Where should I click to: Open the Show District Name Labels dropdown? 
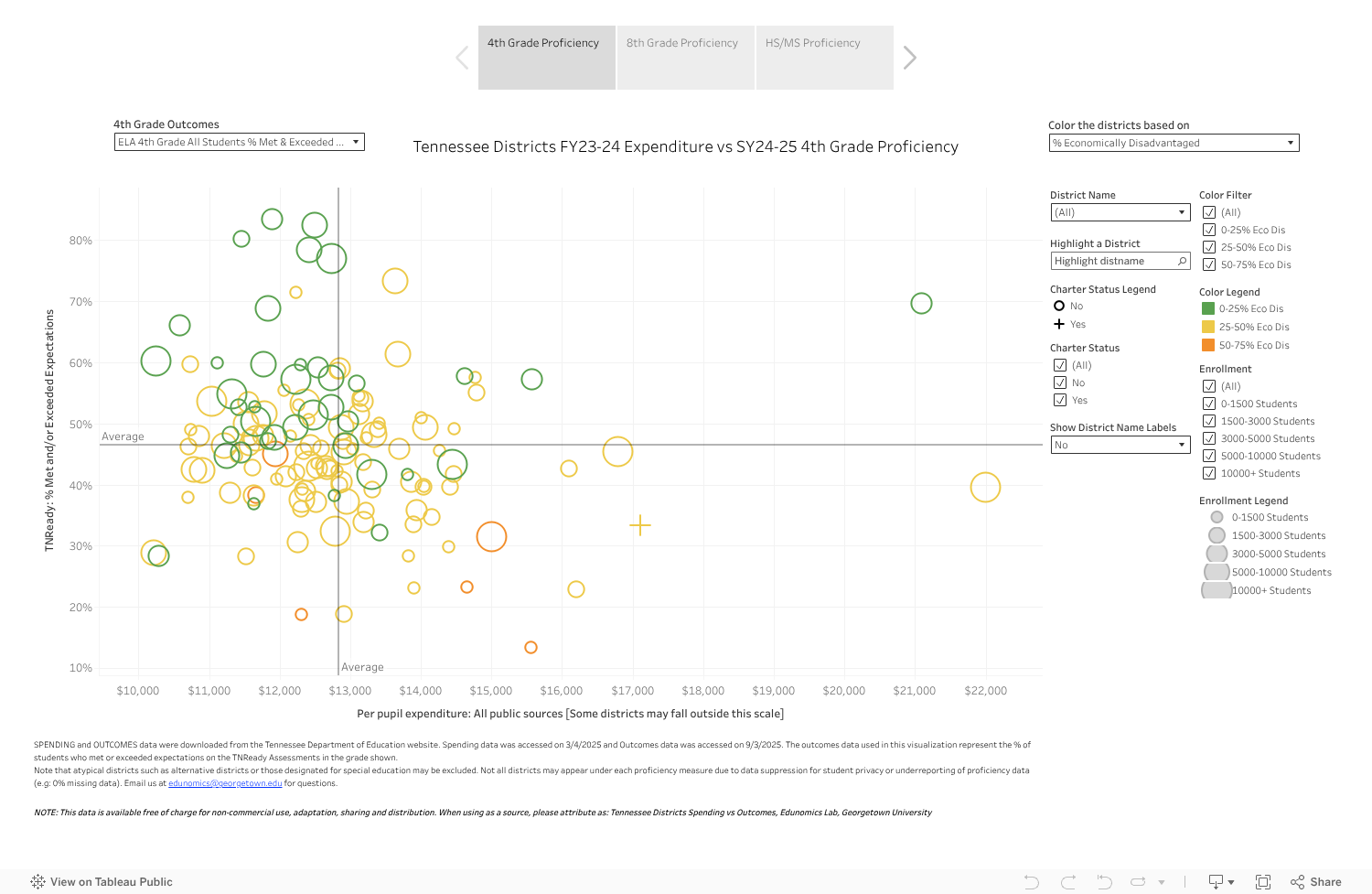click(1120, 445)
